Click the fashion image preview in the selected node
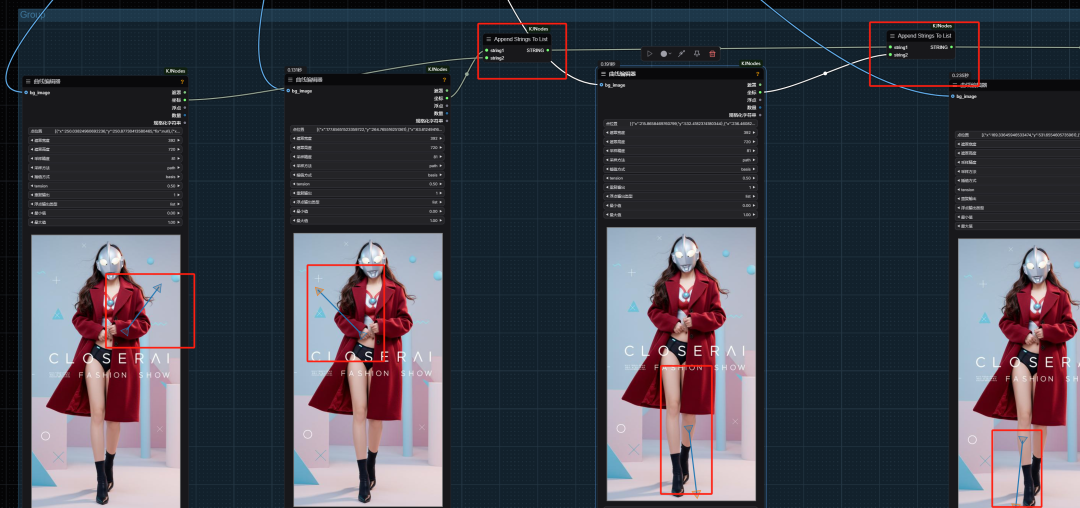1080x508 pixels. click(x=681, y=364)
